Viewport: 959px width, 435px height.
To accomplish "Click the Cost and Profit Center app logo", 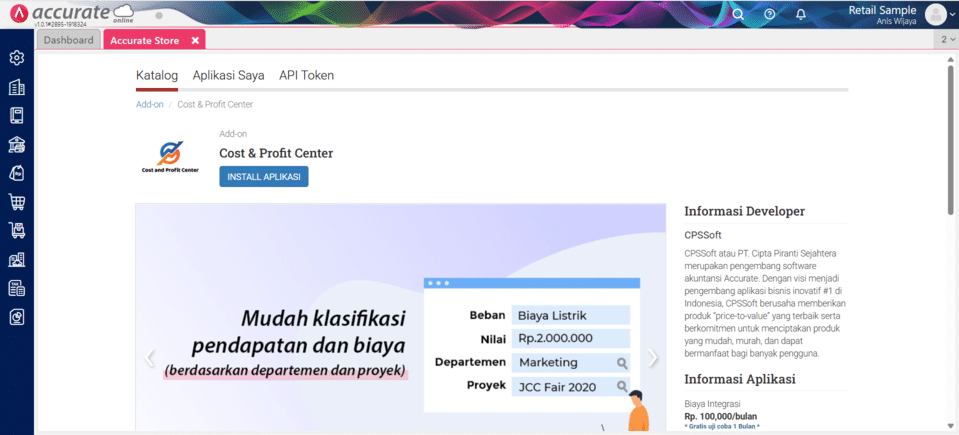I will (x=170, y=157).
